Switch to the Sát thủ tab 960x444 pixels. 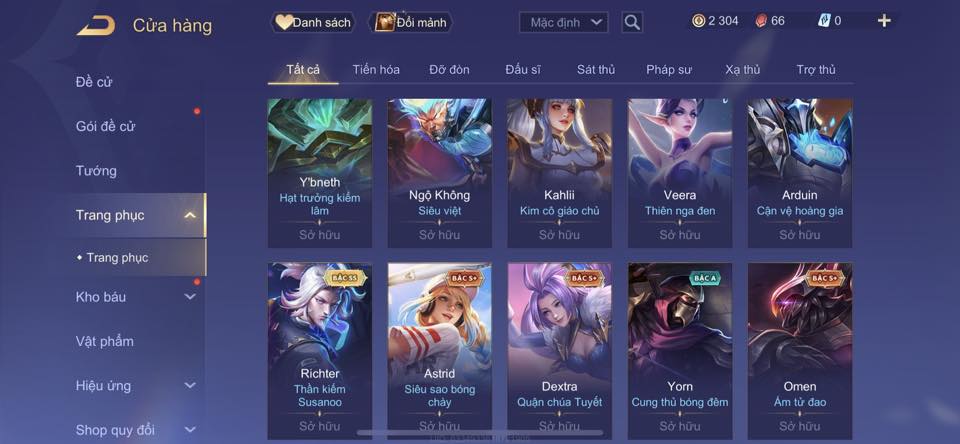[x=596, y=70]
